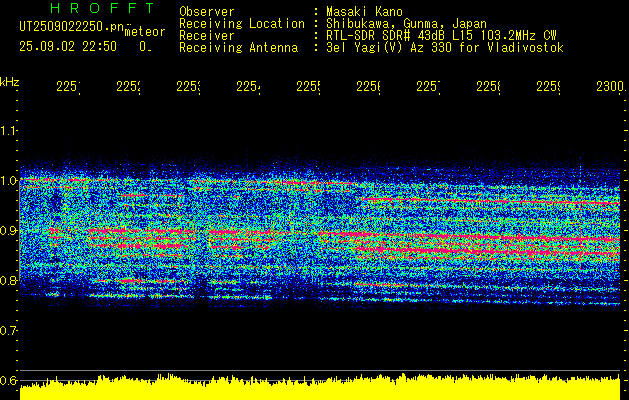Click the 1.0 frequency axis label
Screen dimensions: 629x400
click(8, 181)
